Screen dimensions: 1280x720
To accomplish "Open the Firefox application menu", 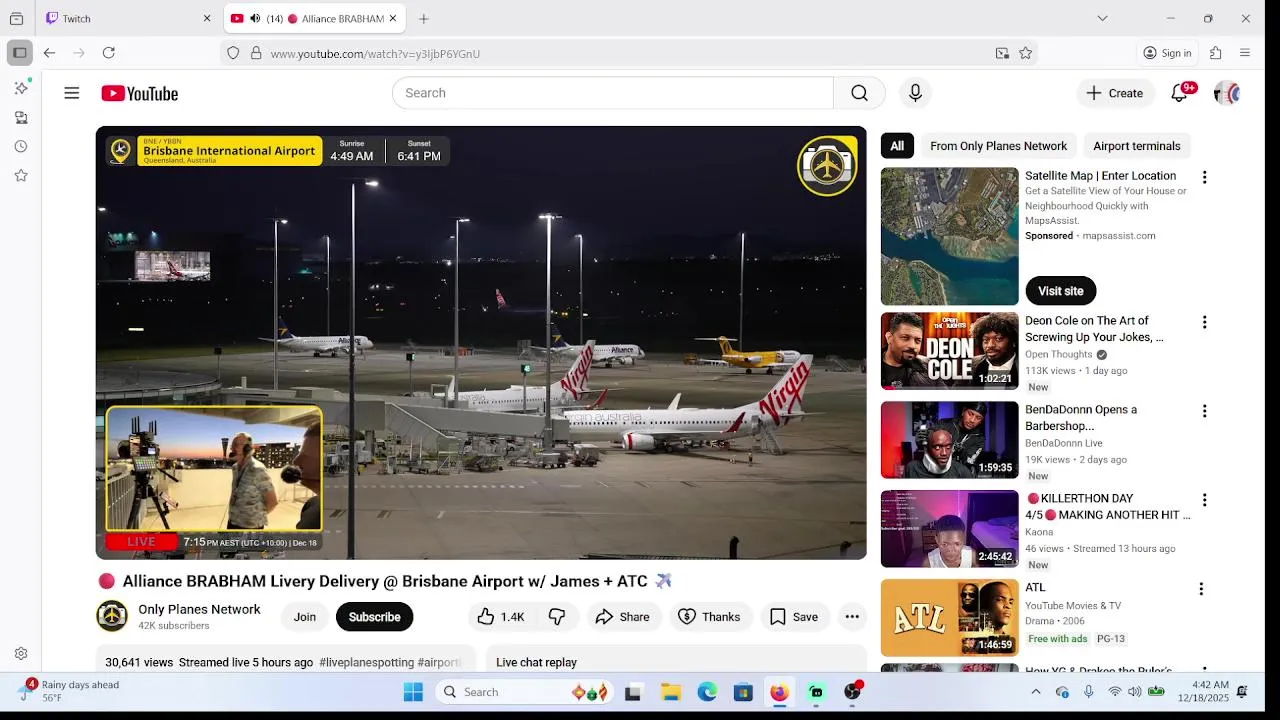I will (x=1245, y=53).
